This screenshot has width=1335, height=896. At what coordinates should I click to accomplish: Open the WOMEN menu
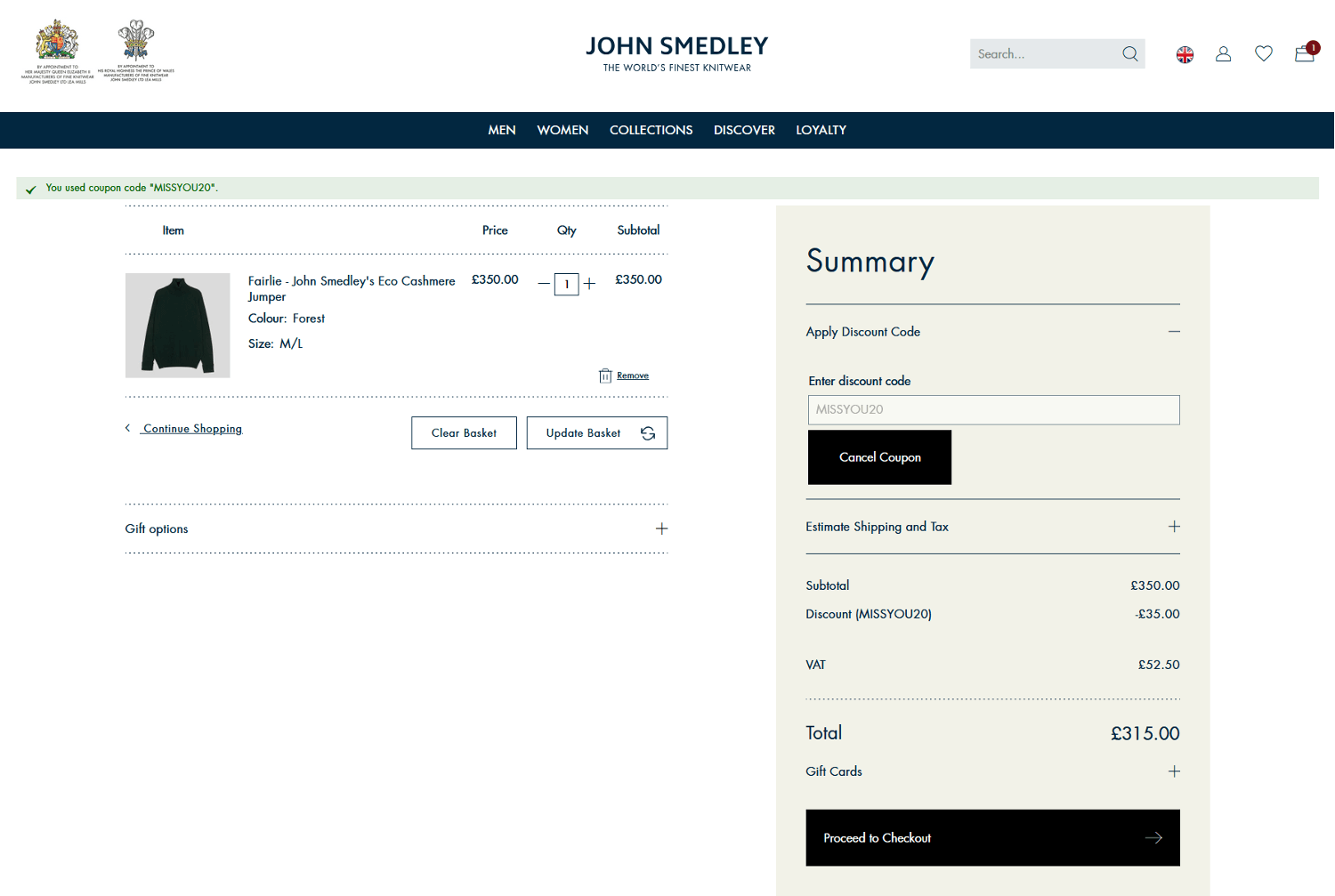[562, 130]
